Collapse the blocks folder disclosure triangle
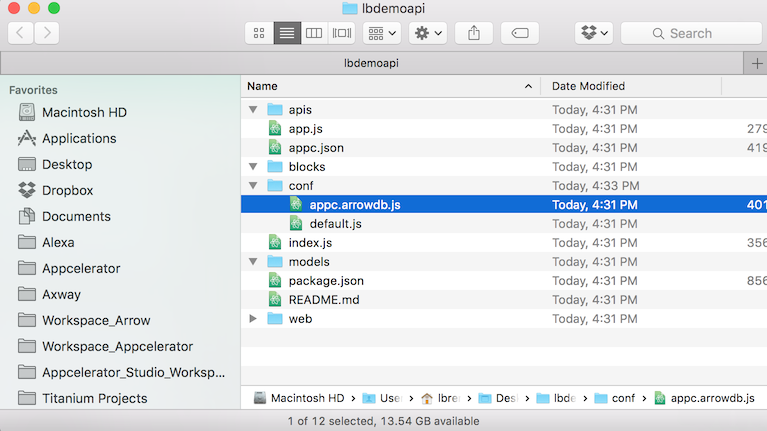This screenshot has width=767, height=431. pyautogui.click(x=253, y=167)
